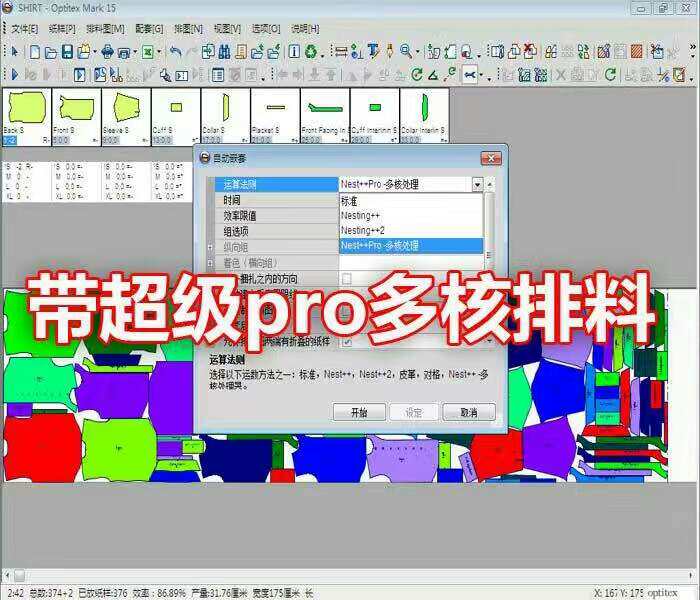Click the Excel export icon

(148, 52)
